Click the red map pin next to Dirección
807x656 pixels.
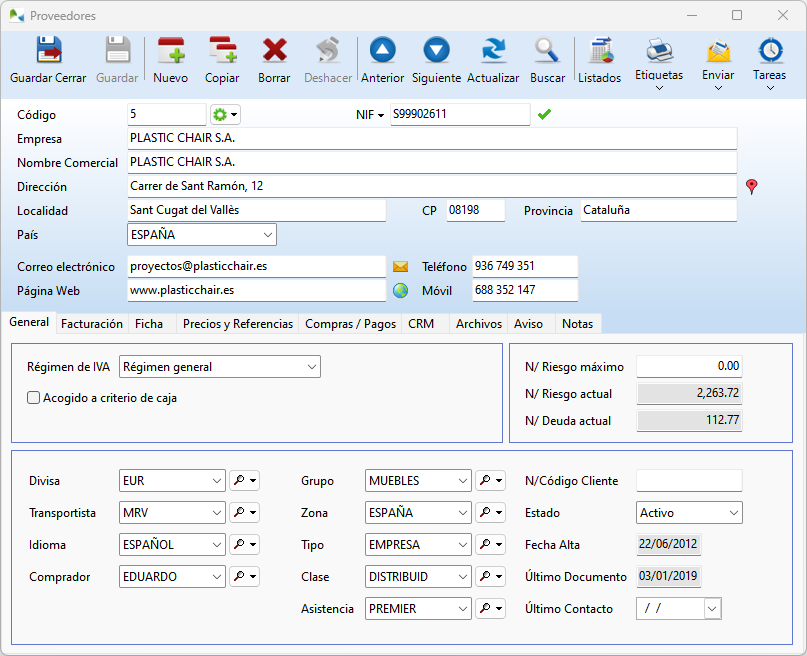(x=752, y=186)
